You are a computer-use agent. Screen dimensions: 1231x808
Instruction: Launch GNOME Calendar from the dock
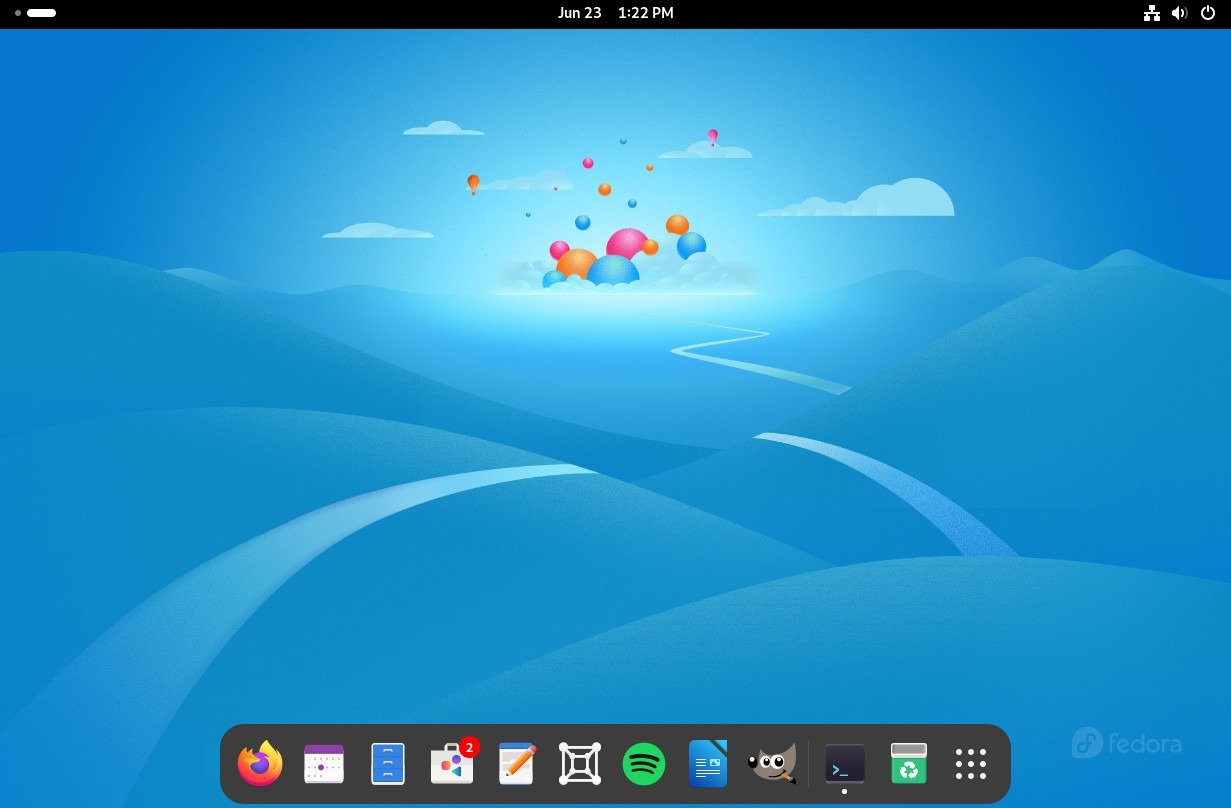(323, 763)
